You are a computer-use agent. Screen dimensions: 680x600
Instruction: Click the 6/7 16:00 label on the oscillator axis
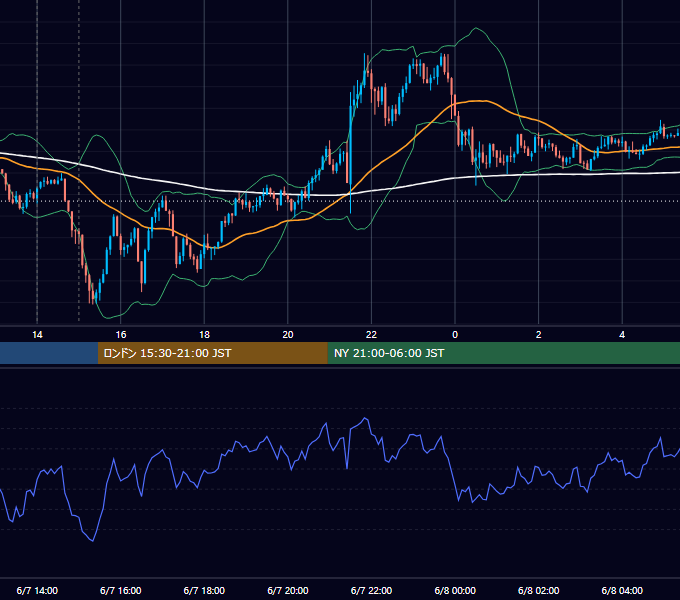(121, 590)
